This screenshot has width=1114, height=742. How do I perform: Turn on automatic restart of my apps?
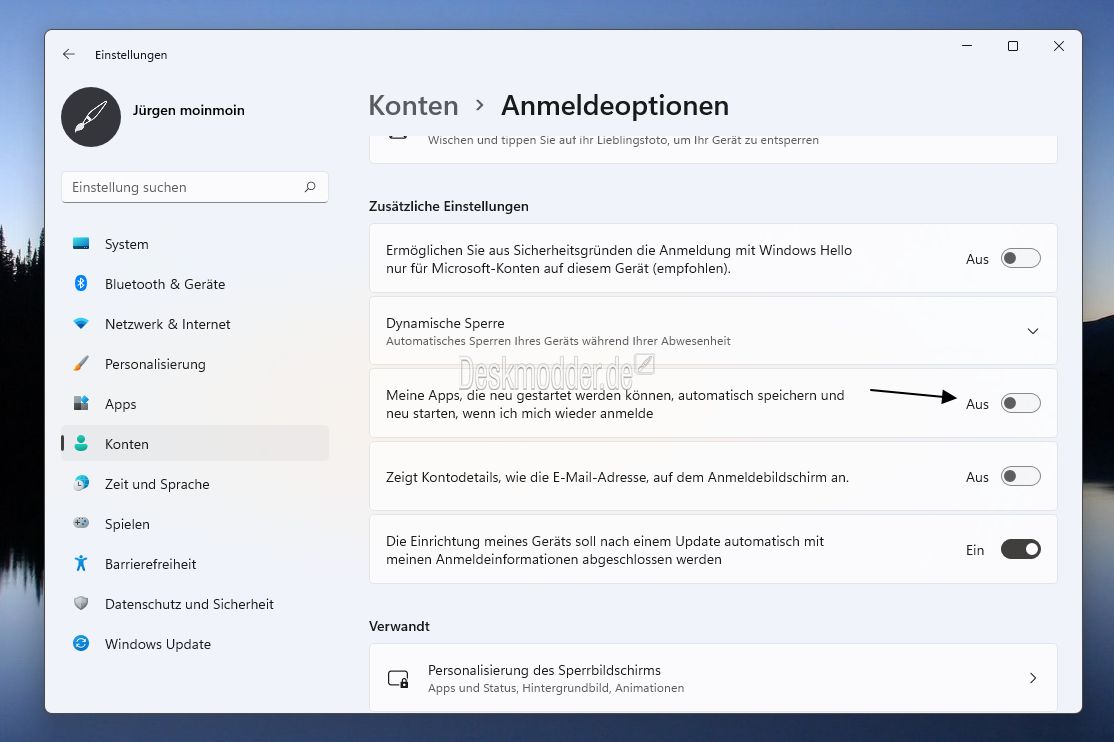1020,404
